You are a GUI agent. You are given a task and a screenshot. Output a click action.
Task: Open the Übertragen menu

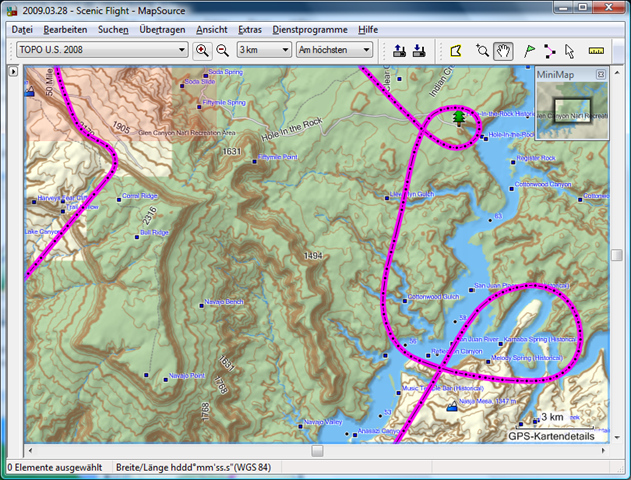tap(161, 30)
